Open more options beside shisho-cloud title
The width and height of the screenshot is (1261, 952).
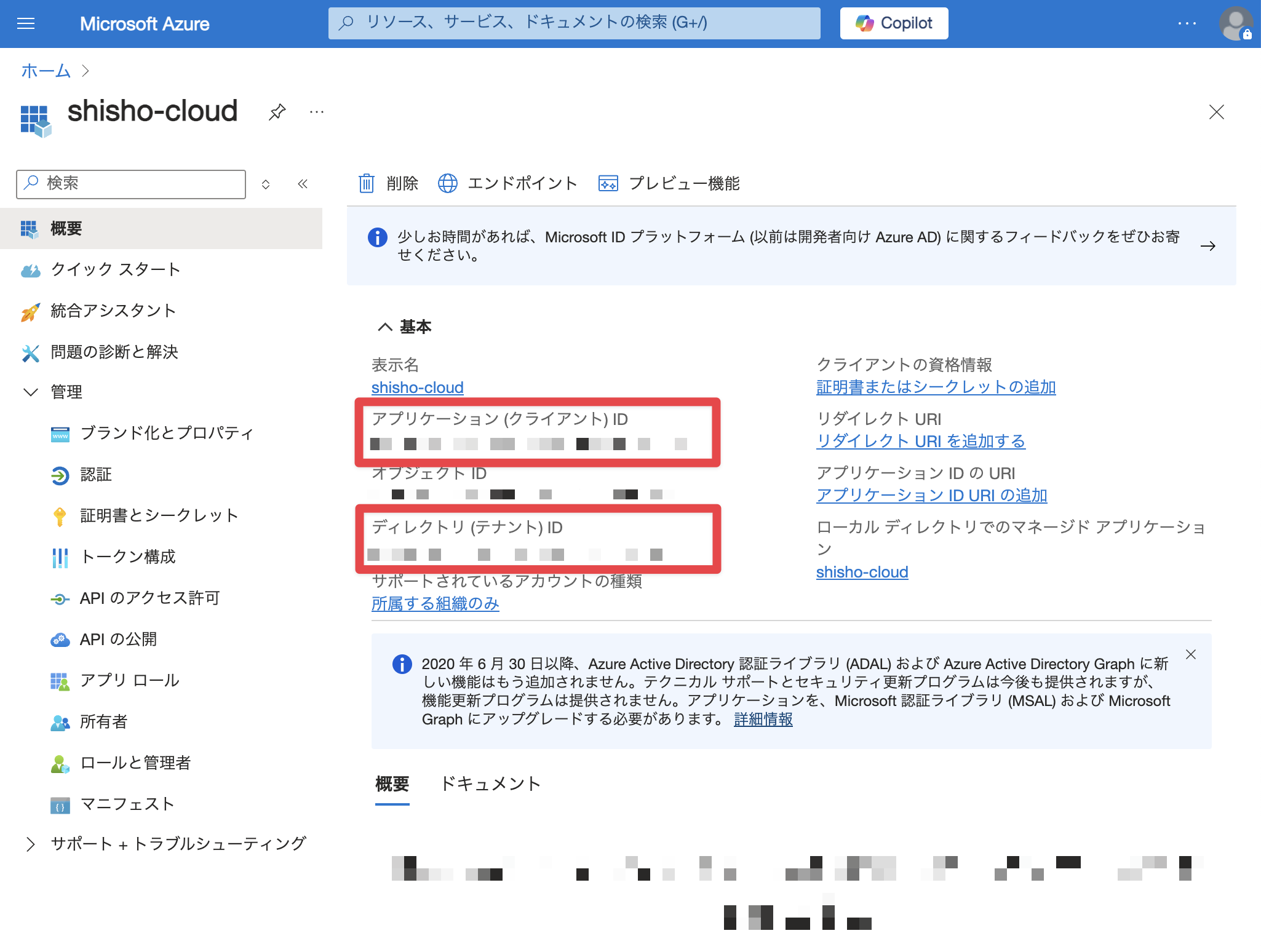coord(317,112)
